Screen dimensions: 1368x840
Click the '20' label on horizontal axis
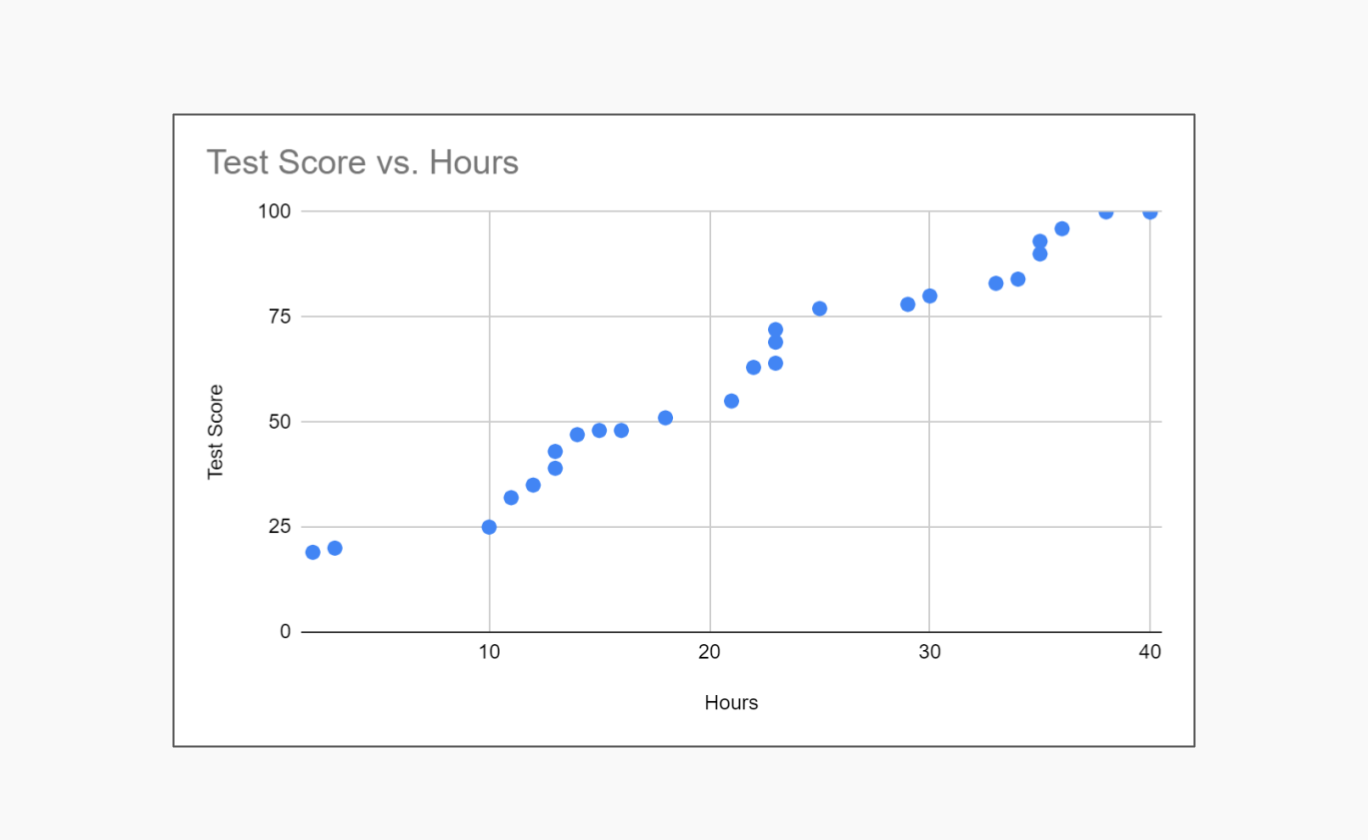pos(710,653)
